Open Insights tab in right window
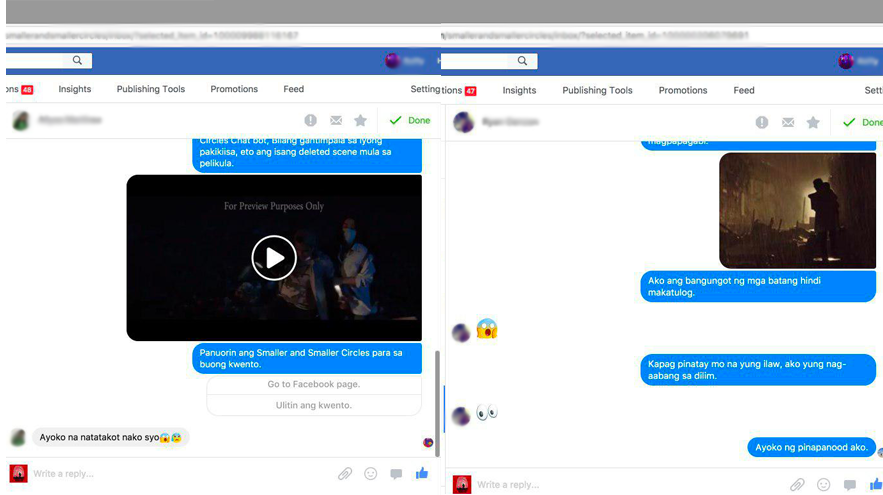 (x=519, y=90)
